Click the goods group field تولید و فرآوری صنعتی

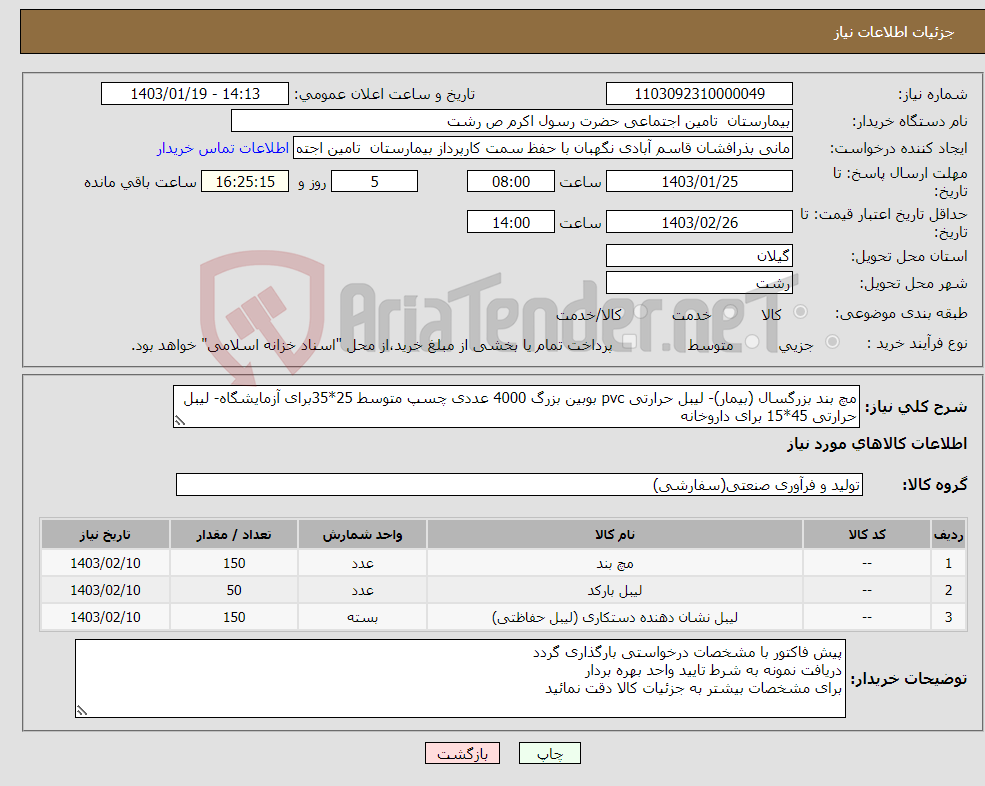click(520, 484)
